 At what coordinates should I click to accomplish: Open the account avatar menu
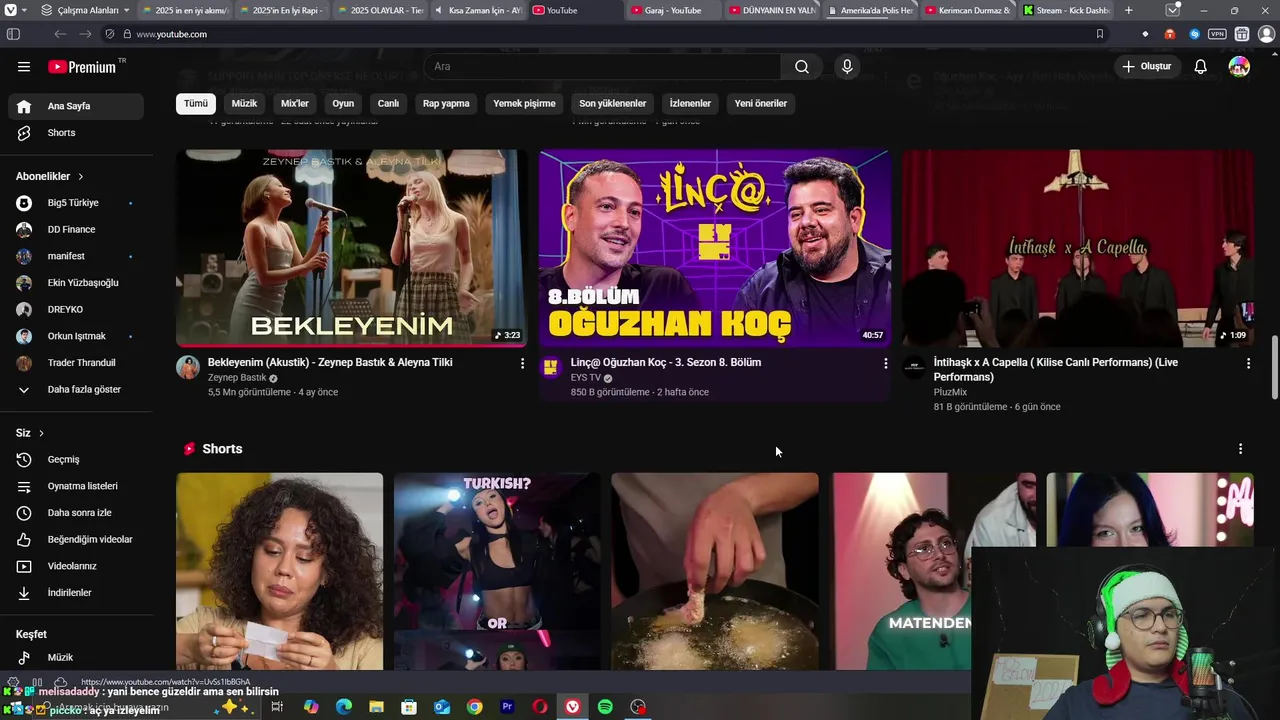(x=1239, y=67)
